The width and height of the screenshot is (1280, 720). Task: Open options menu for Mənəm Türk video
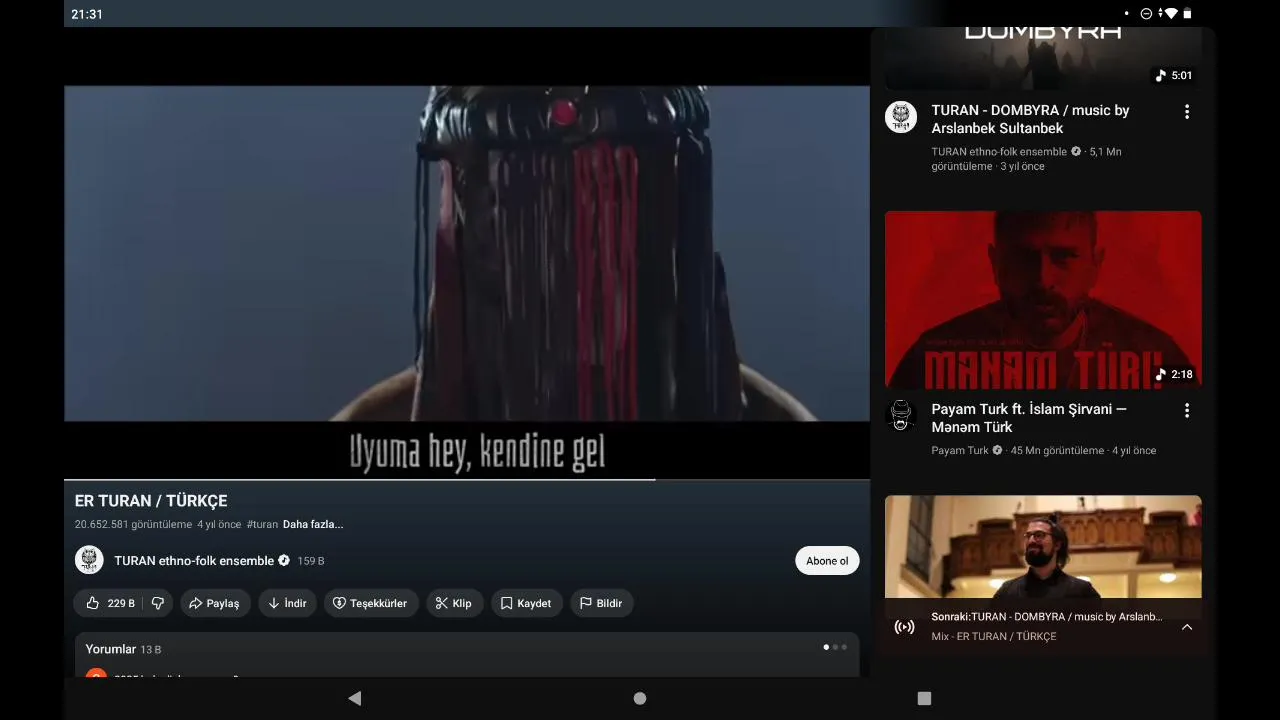pyautogui.click(x=1187, y=411)
